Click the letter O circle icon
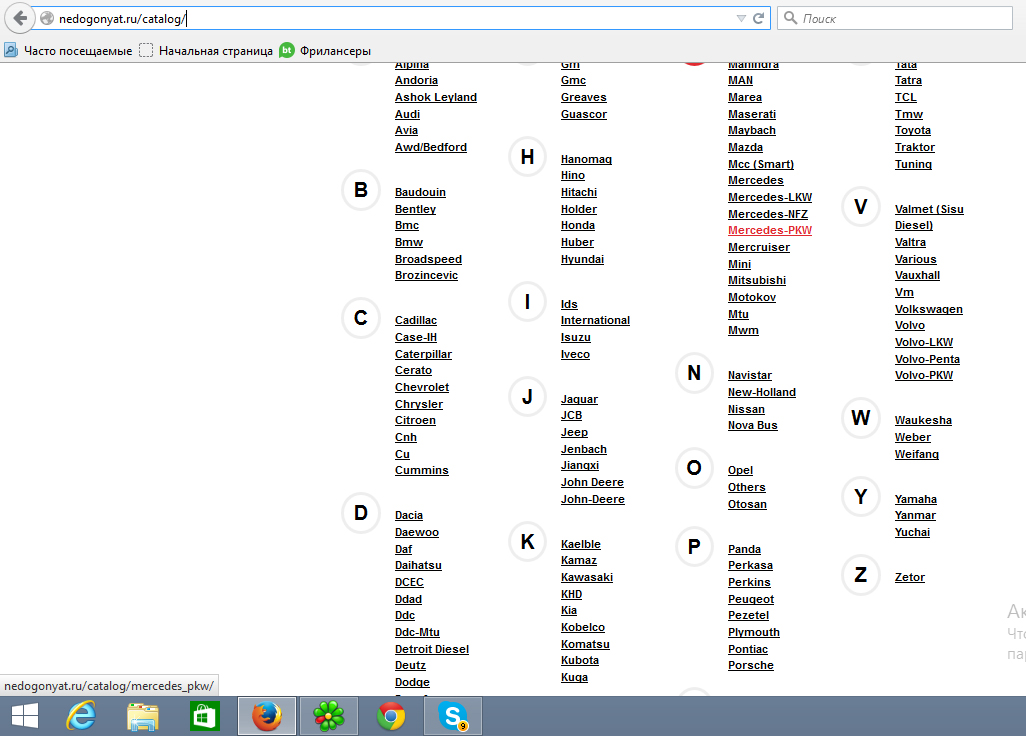 tap(694, 468)
